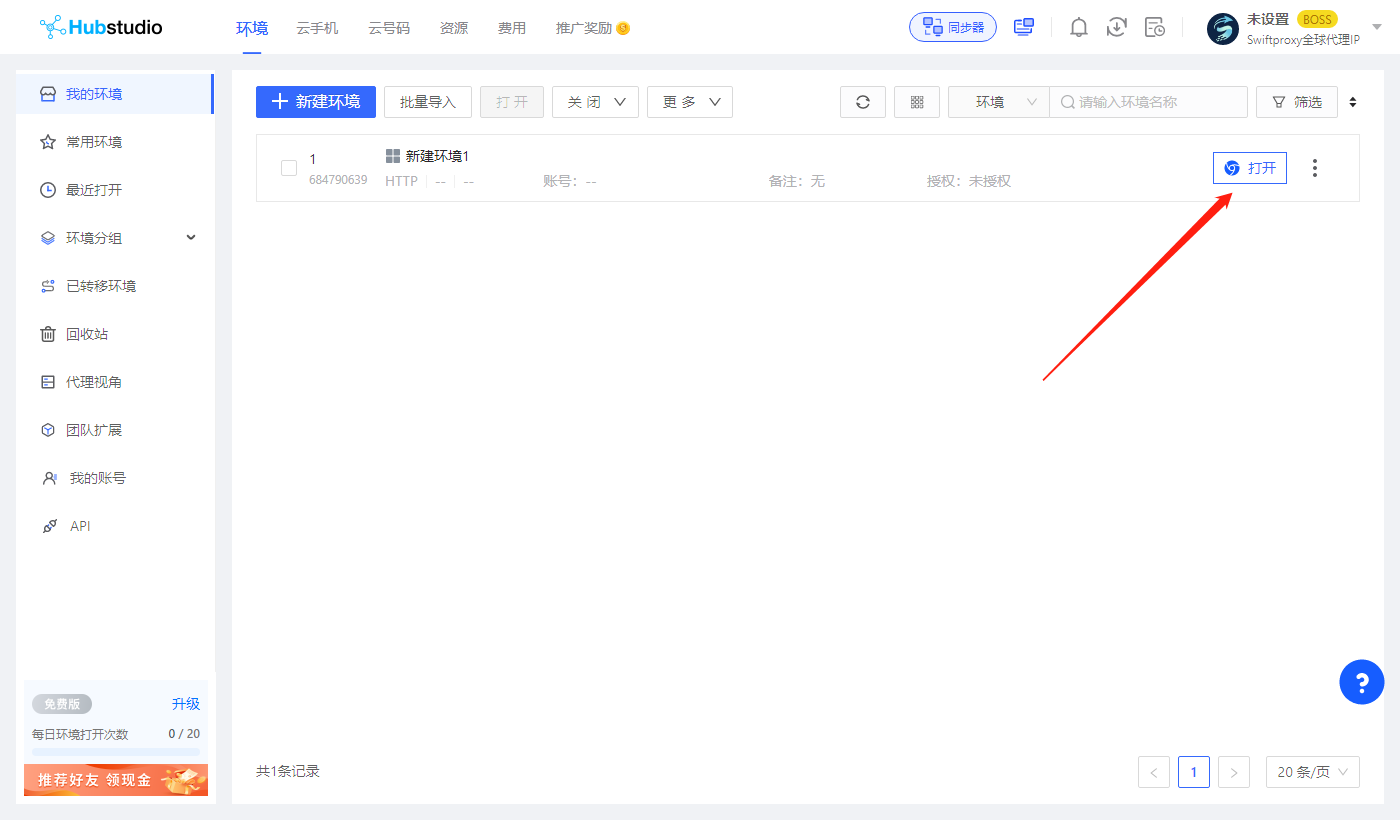The width and height of the screenshot is (1400, 820).
Task: Collapse the 环境分组 section
Action: [190, 237]
